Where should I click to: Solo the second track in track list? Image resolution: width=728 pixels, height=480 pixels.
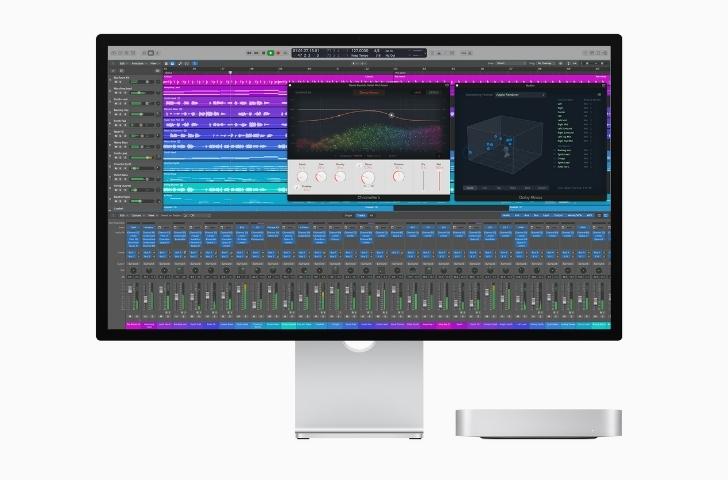tap(119, 94)
